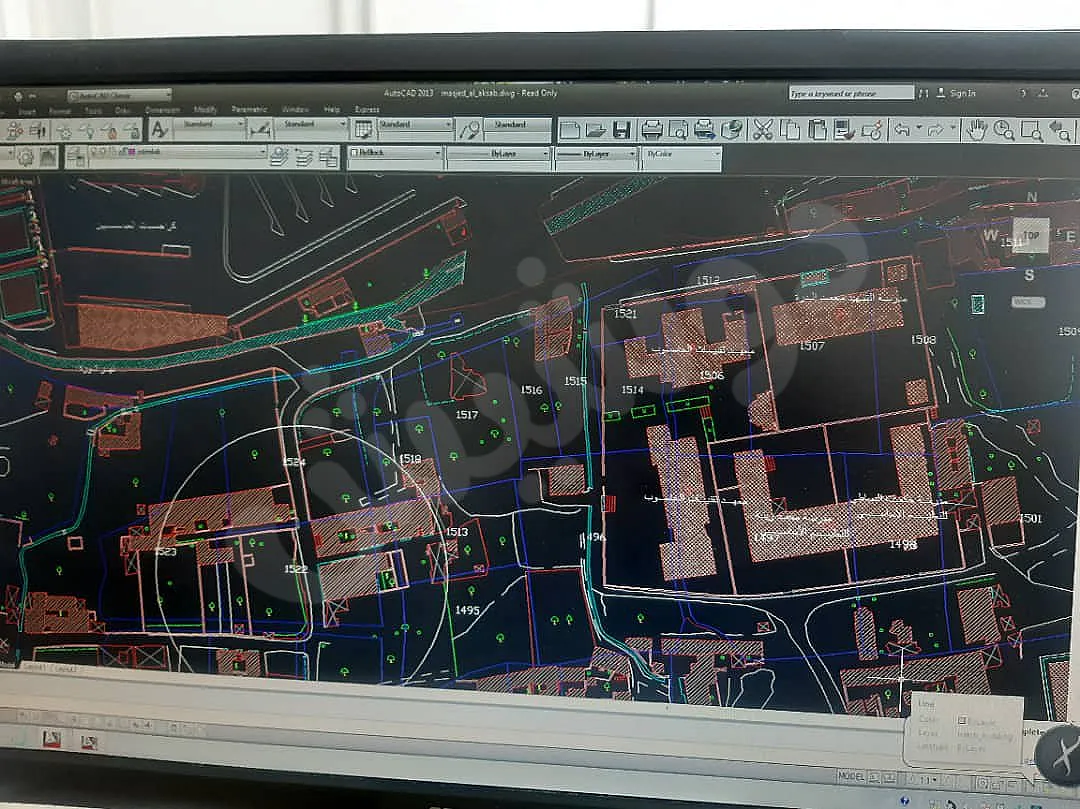Open the ByColor plot style dropdown

pos(682,154)
